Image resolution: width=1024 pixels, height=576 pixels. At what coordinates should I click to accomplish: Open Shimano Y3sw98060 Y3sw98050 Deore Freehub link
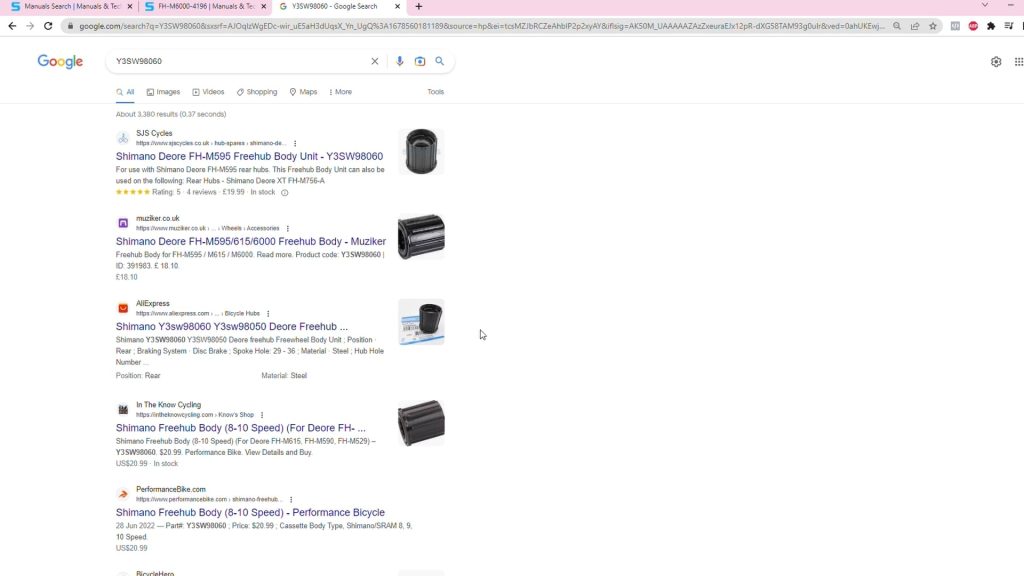click(232, 327)
